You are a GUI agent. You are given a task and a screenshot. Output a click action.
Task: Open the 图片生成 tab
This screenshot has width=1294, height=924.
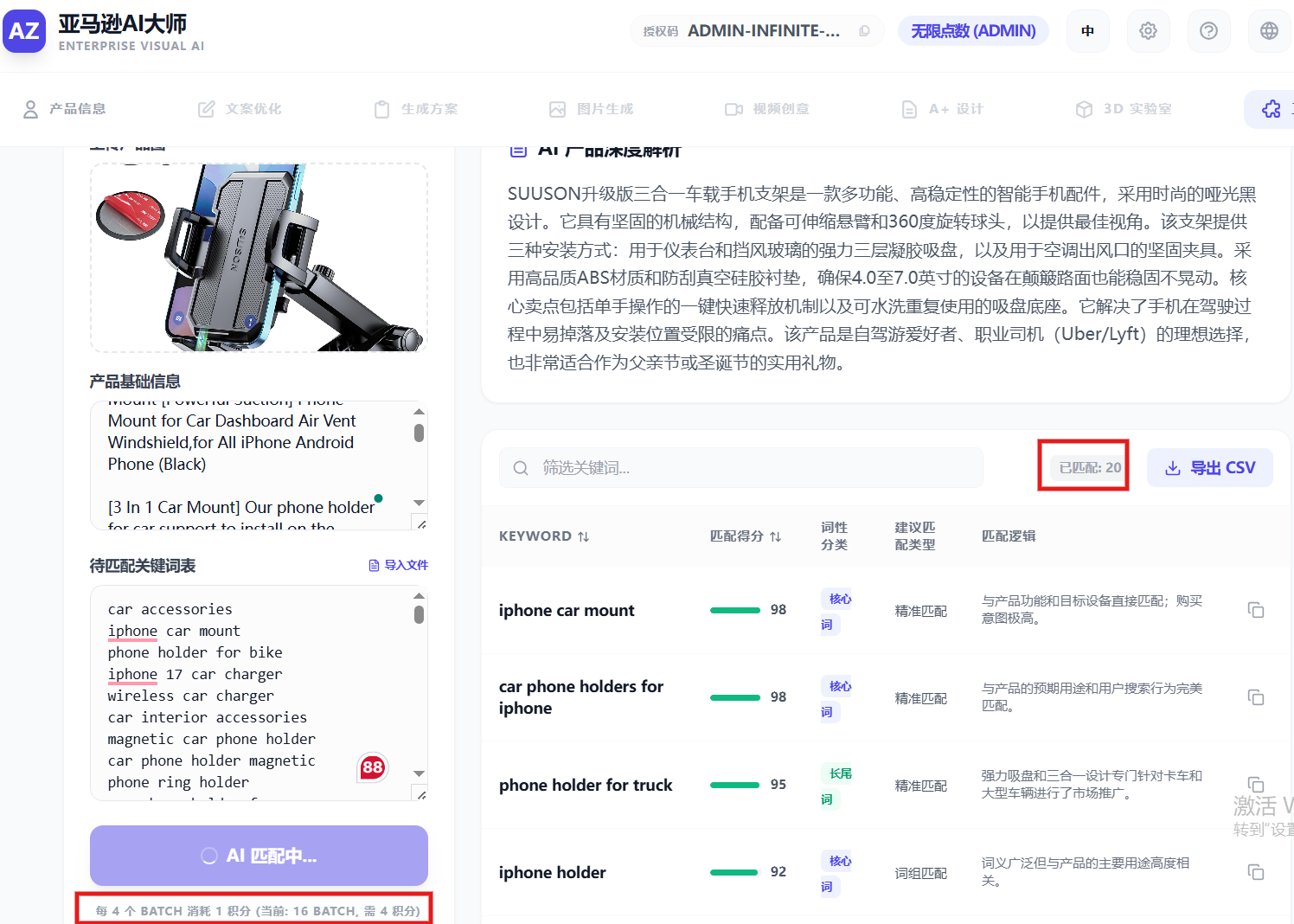click(x=592, y=109)
